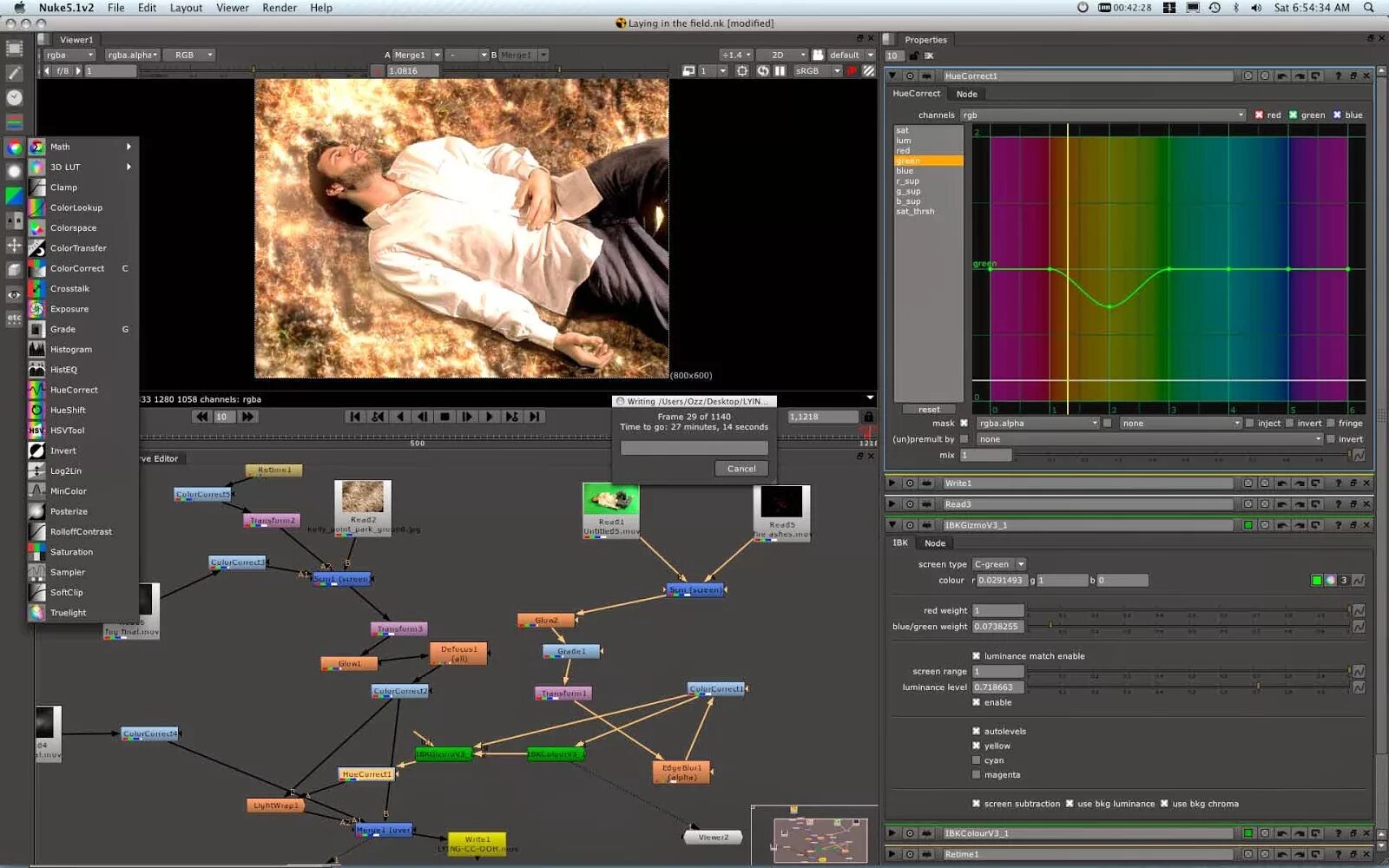Select the color wheel icon in the left toolbar
The width and height of the screenshot is (1389, 868).
tap(14, 147)
